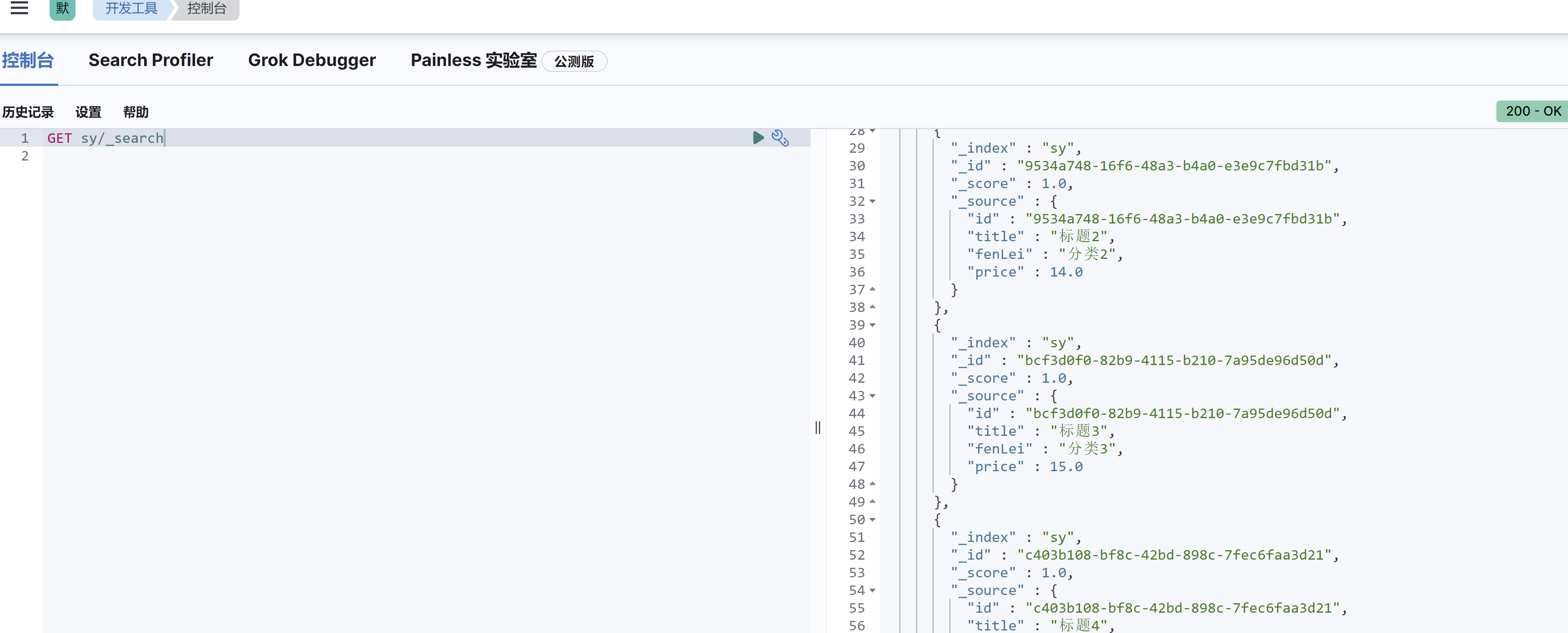
Task: Select the 控制台 console tab
Action: 28,60
